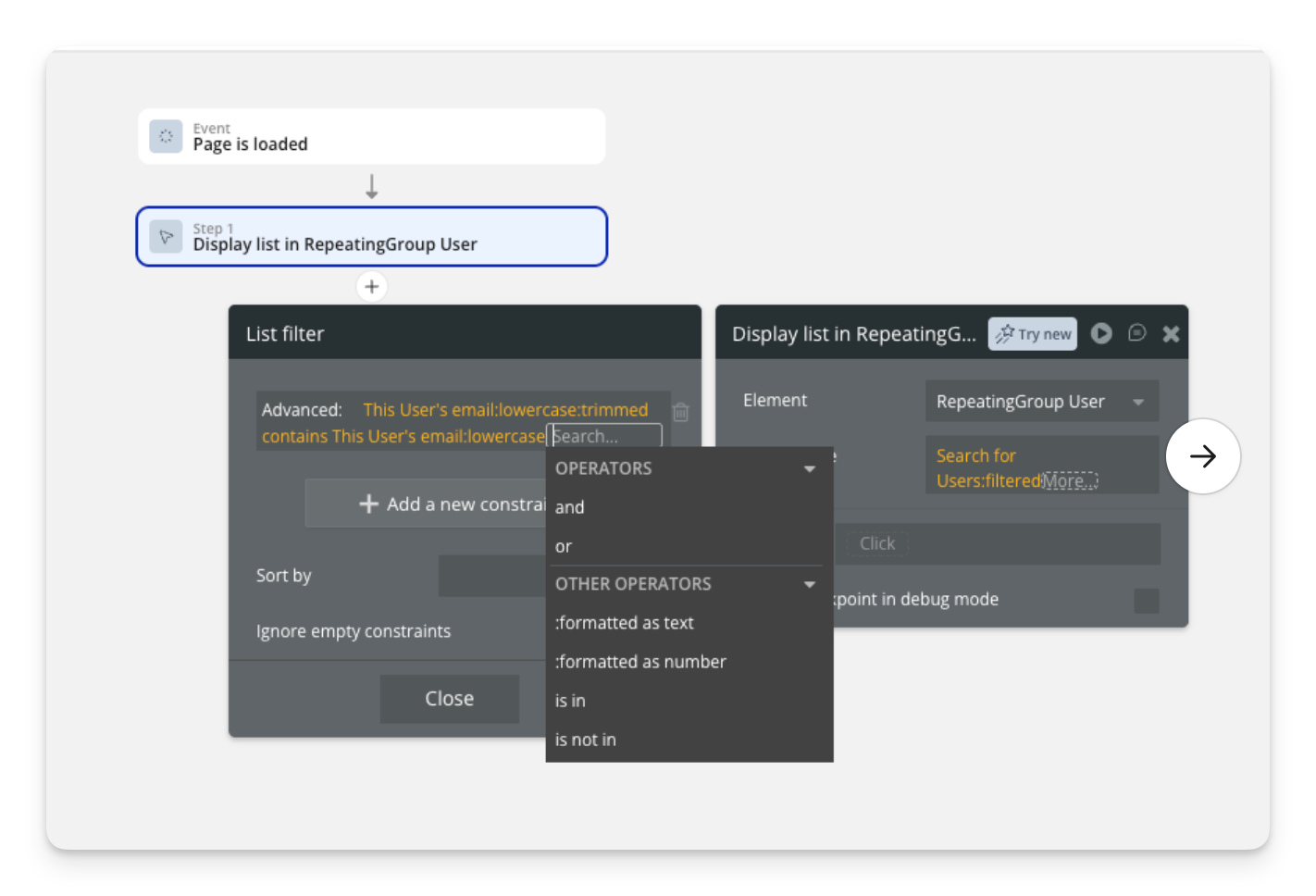Image resolution: width=1316 pixels, height=896 pixels.
Task: Toggle the breakpoint in debug mode checkbox
Action: (1146, 601)
